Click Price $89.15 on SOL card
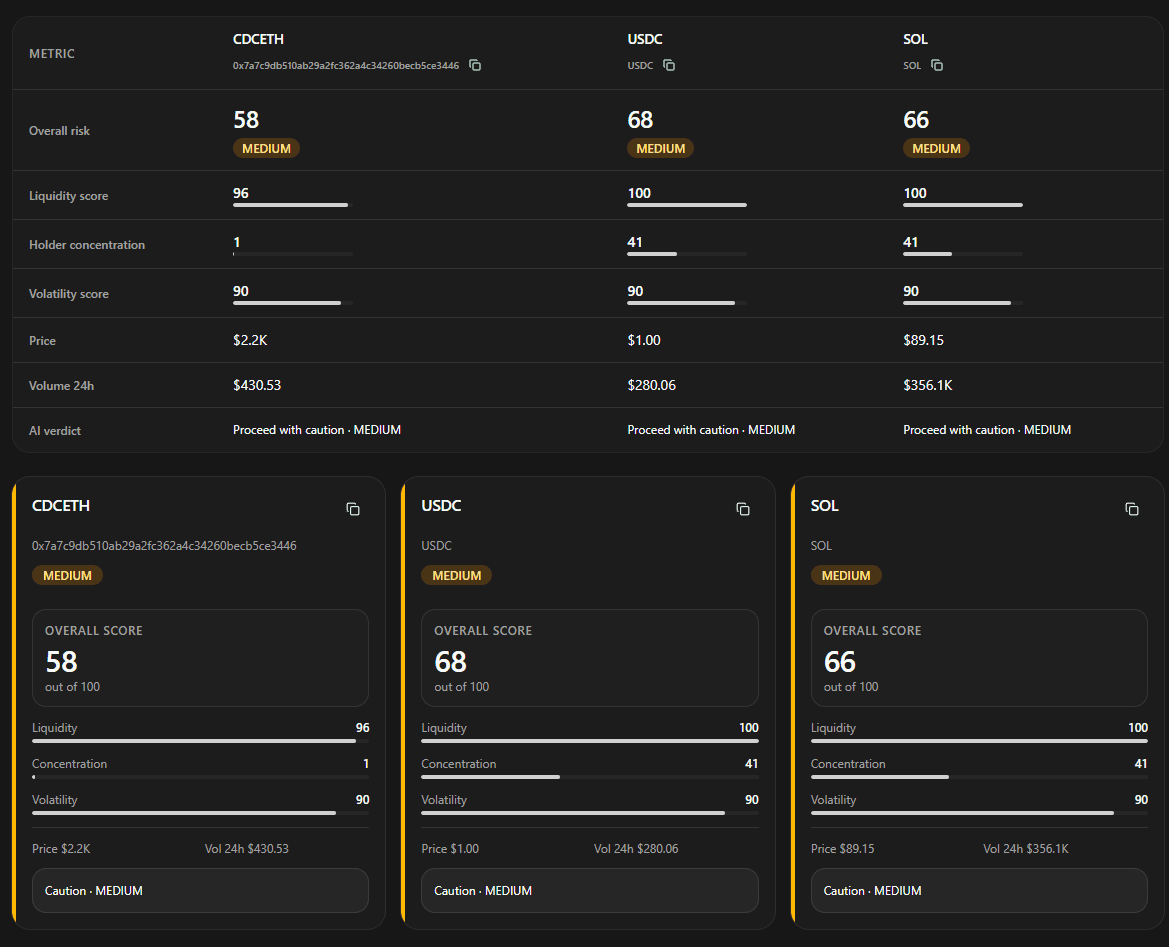Image resolution: width=1169 pixels, height=947 pixels. tap(842, 849)
